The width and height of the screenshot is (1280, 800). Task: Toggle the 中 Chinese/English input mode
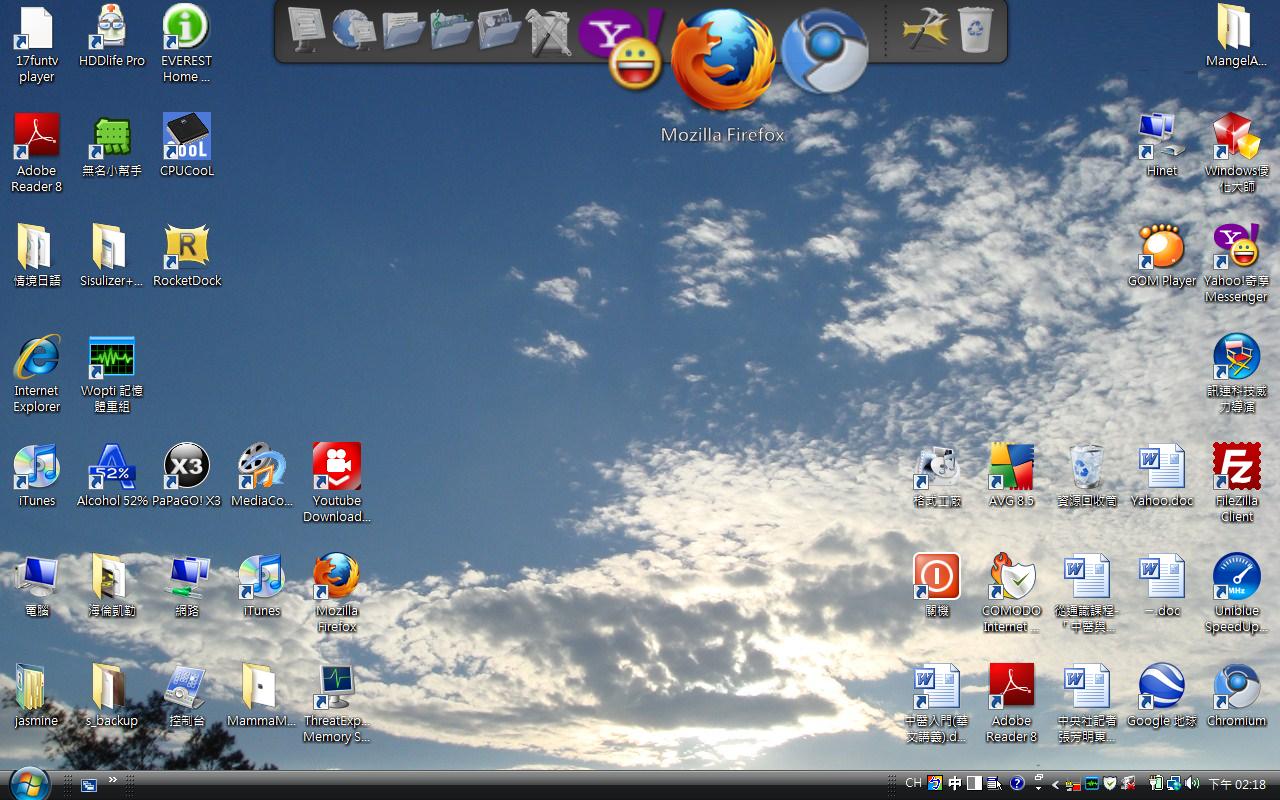click(955, 784)
